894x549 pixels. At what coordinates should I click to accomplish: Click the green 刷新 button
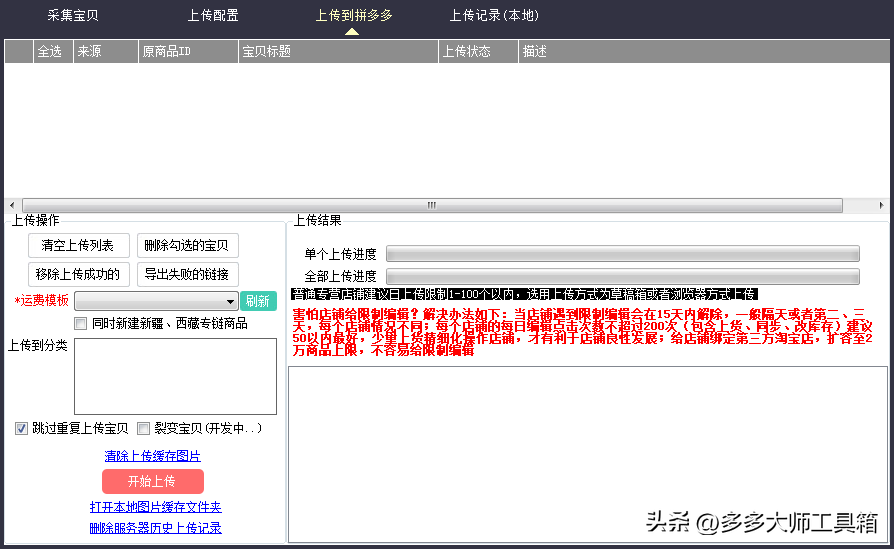[258, 301]
